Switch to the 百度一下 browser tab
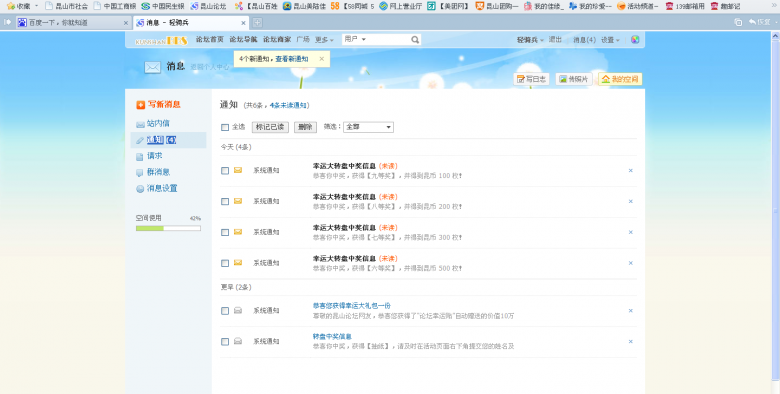Screen dimensions: 780x394 click(73, 23)
